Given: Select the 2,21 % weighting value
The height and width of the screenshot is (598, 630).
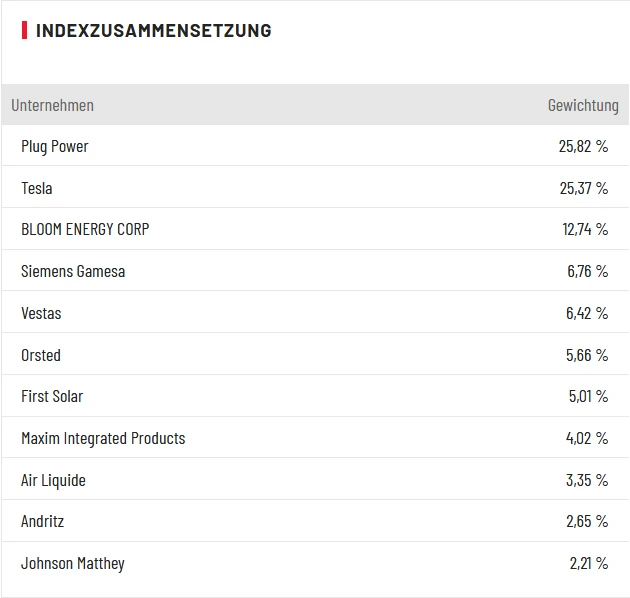Looking at the screenshot, I should point(588,563).
